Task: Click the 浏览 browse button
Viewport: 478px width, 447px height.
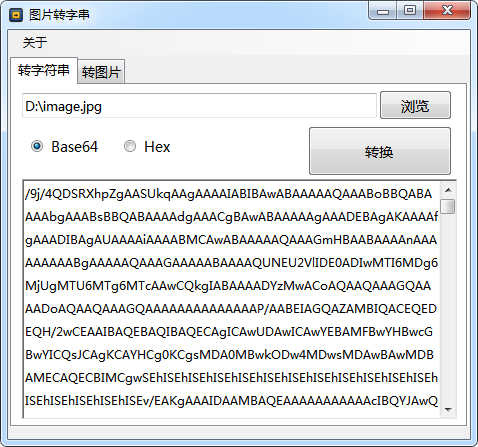Action: tap(415, 106)
